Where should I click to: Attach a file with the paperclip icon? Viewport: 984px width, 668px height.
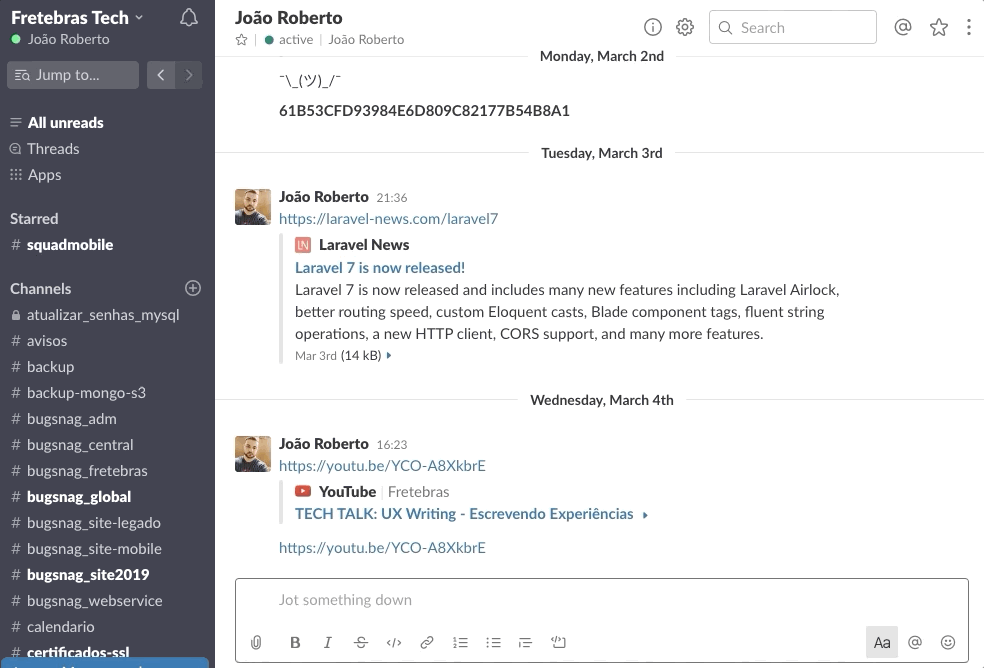click(x=256, y=642)
